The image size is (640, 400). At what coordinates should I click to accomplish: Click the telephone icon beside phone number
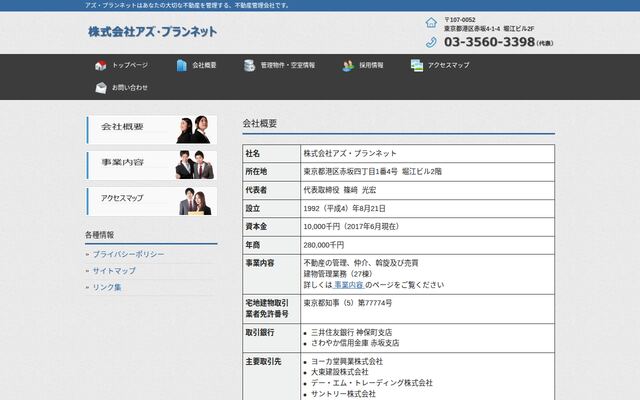[x=431, y=42]
